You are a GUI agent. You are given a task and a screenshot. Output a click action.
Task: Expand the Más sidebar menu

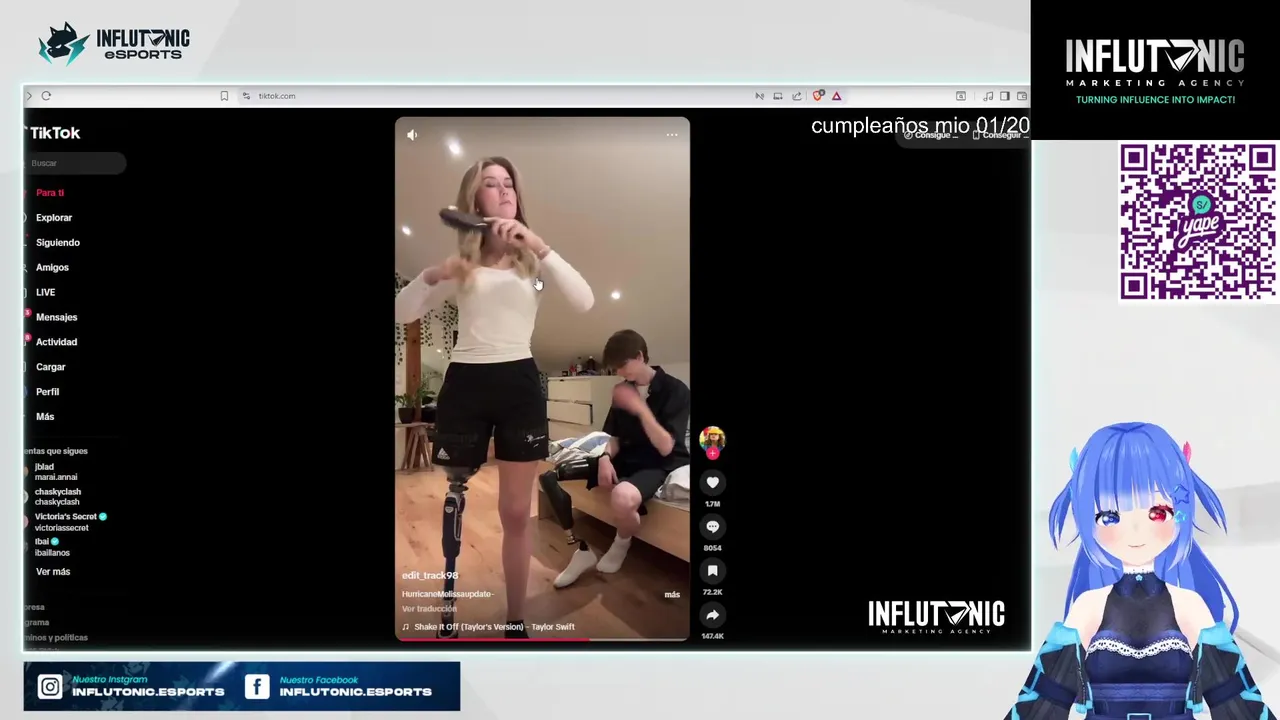45,417
